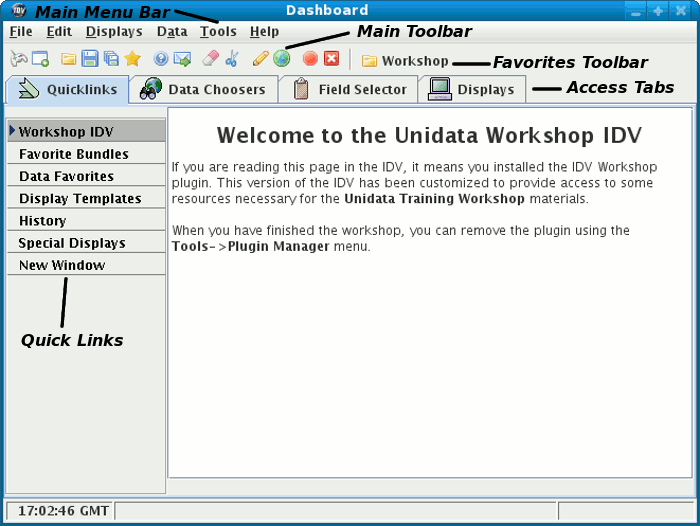Click the pencil toolbar icon
The height and width of the screenshot is (526, 700).
260,60
